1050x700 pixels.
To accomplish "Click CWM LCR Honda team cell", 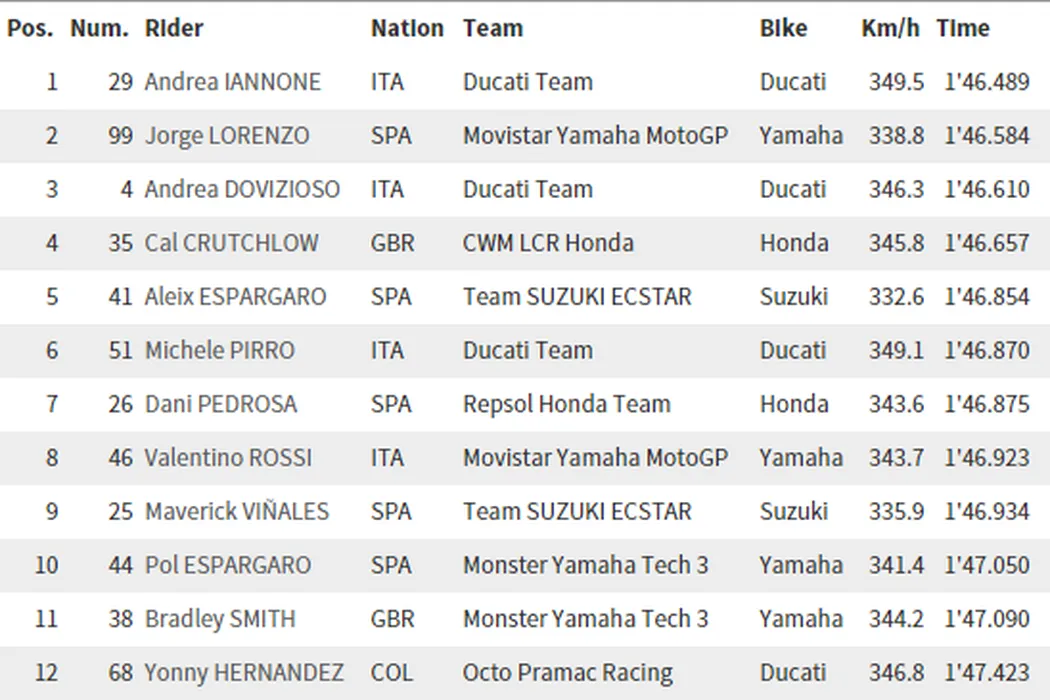I will pyautogui.click(x=548, y=243).
